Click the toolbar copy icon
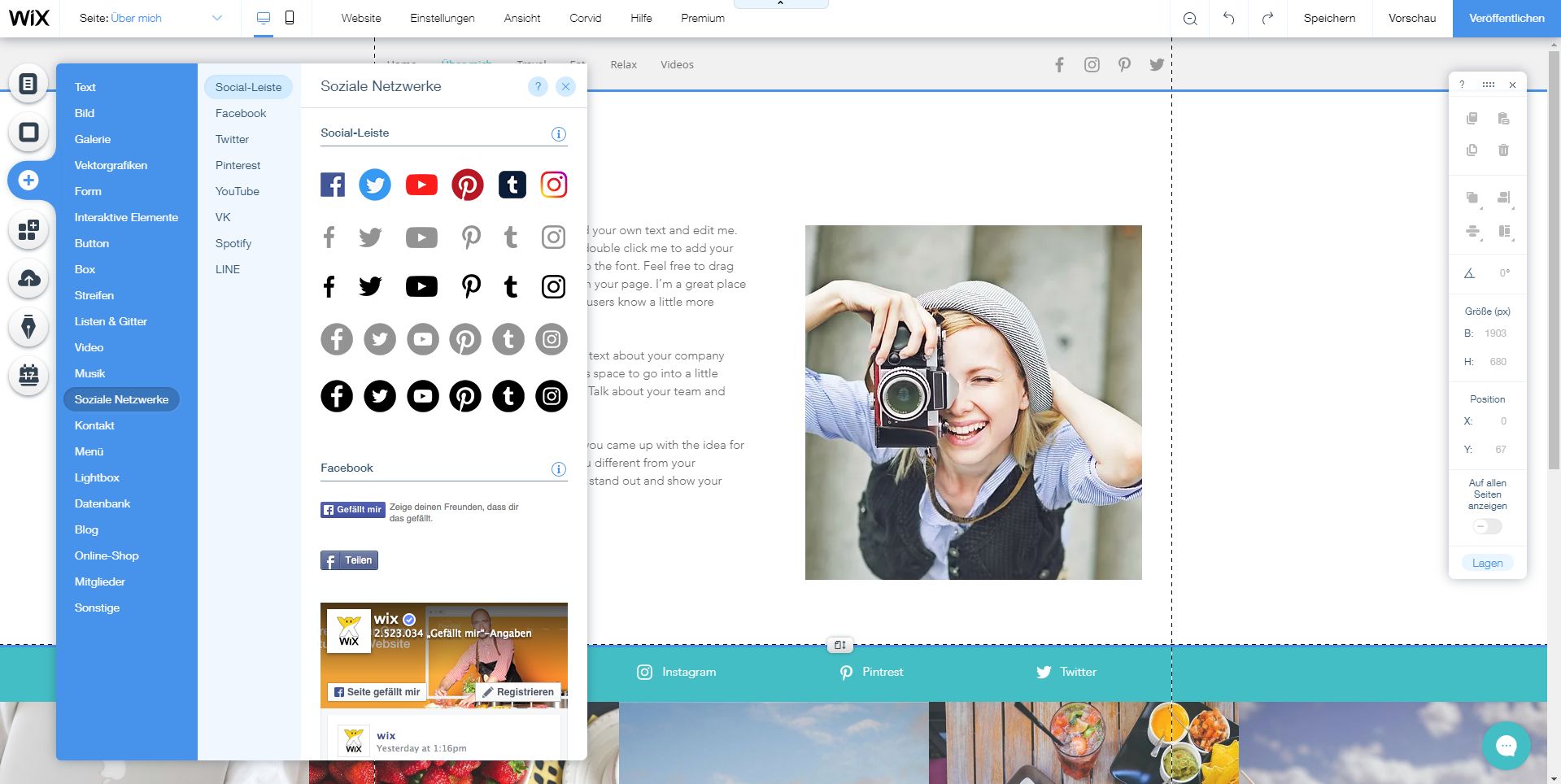This screenshot has height=784, width=1561. tap(1472, 119)
